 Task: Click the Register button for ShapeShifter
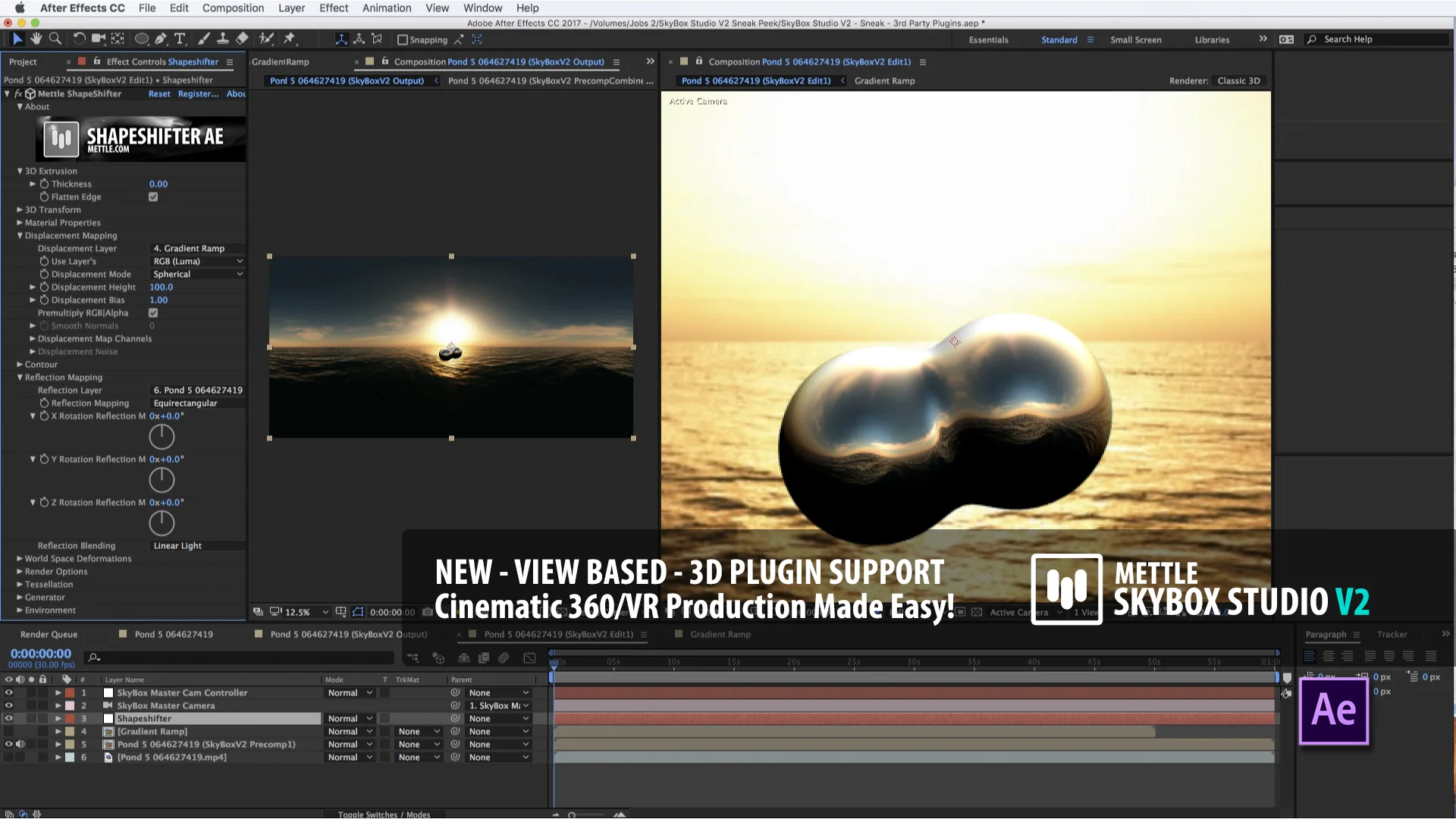tap(198, 93)
